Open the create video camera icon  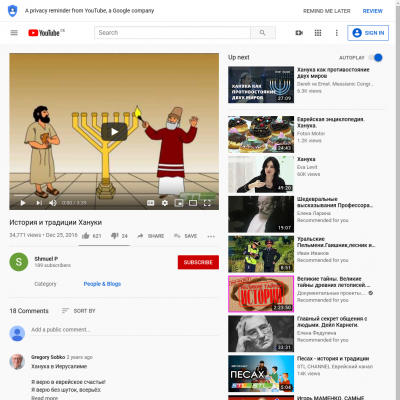click(299, 33)
